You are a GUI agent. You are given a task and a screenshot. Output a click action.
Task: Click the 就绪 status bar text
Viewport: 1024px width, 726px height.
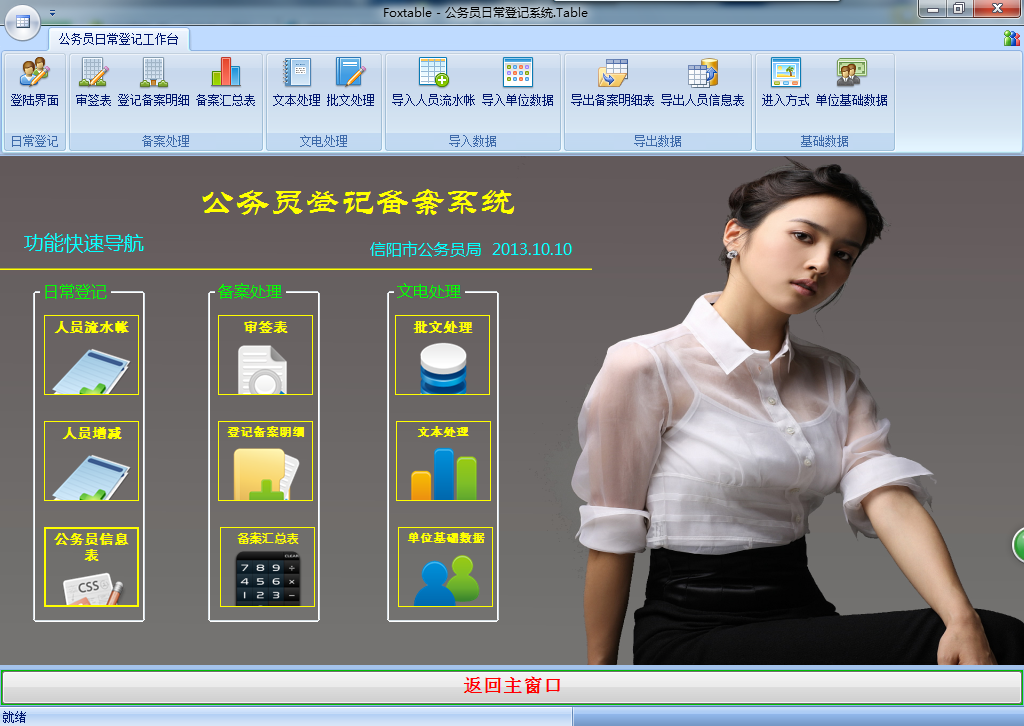tap(14, 718)
